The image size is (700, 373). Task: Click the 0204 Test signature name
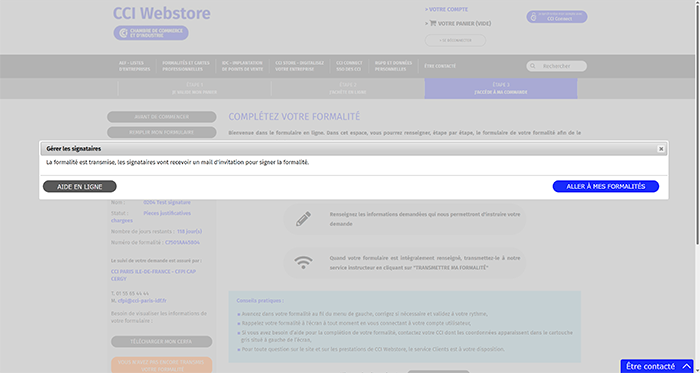[x=167, y=203]
